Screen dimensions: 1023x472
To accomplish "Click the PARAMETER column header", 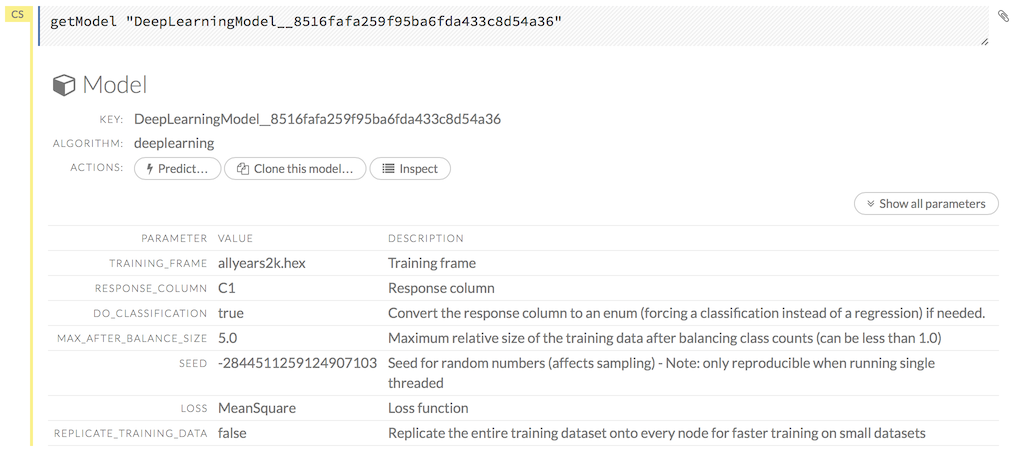I will click(x=174, y=239).
